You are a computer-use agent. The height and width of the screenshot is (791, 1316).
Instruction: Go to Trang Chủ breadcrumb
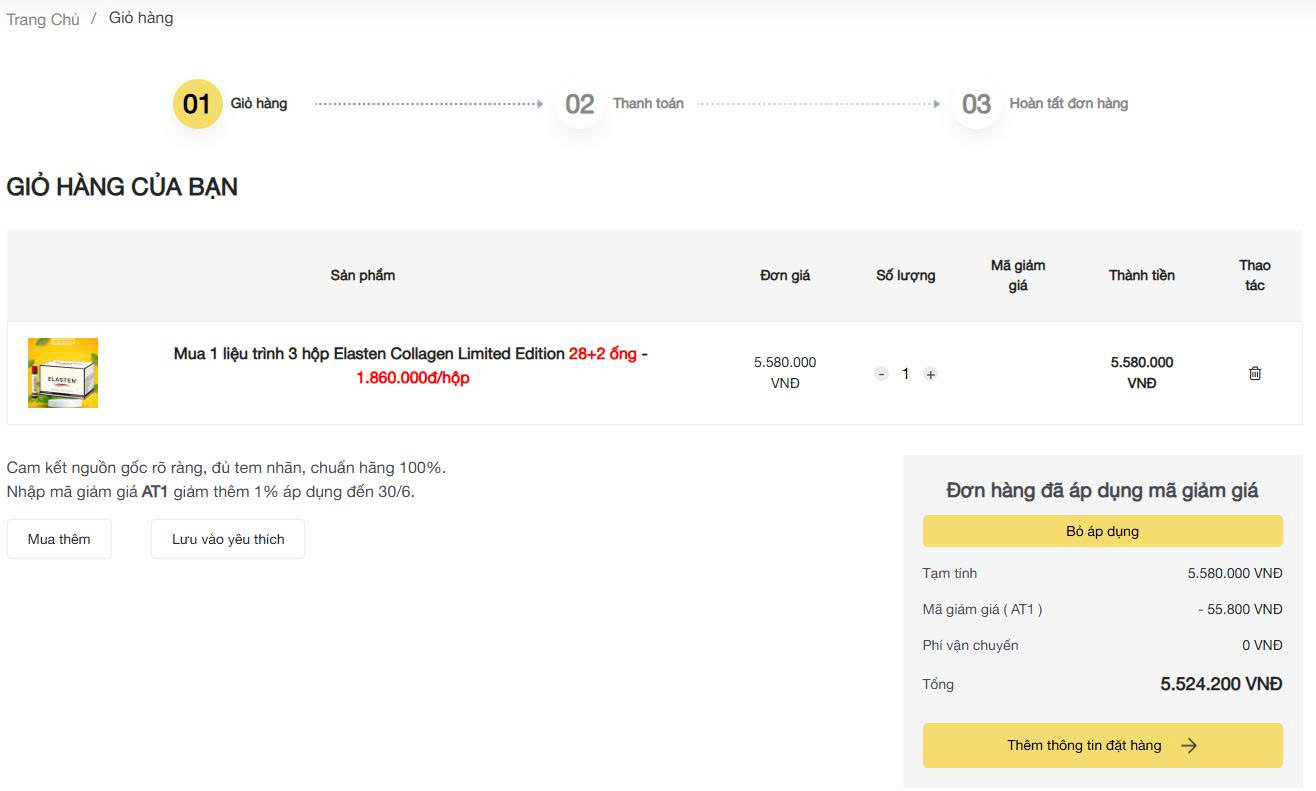click(43, 19)
